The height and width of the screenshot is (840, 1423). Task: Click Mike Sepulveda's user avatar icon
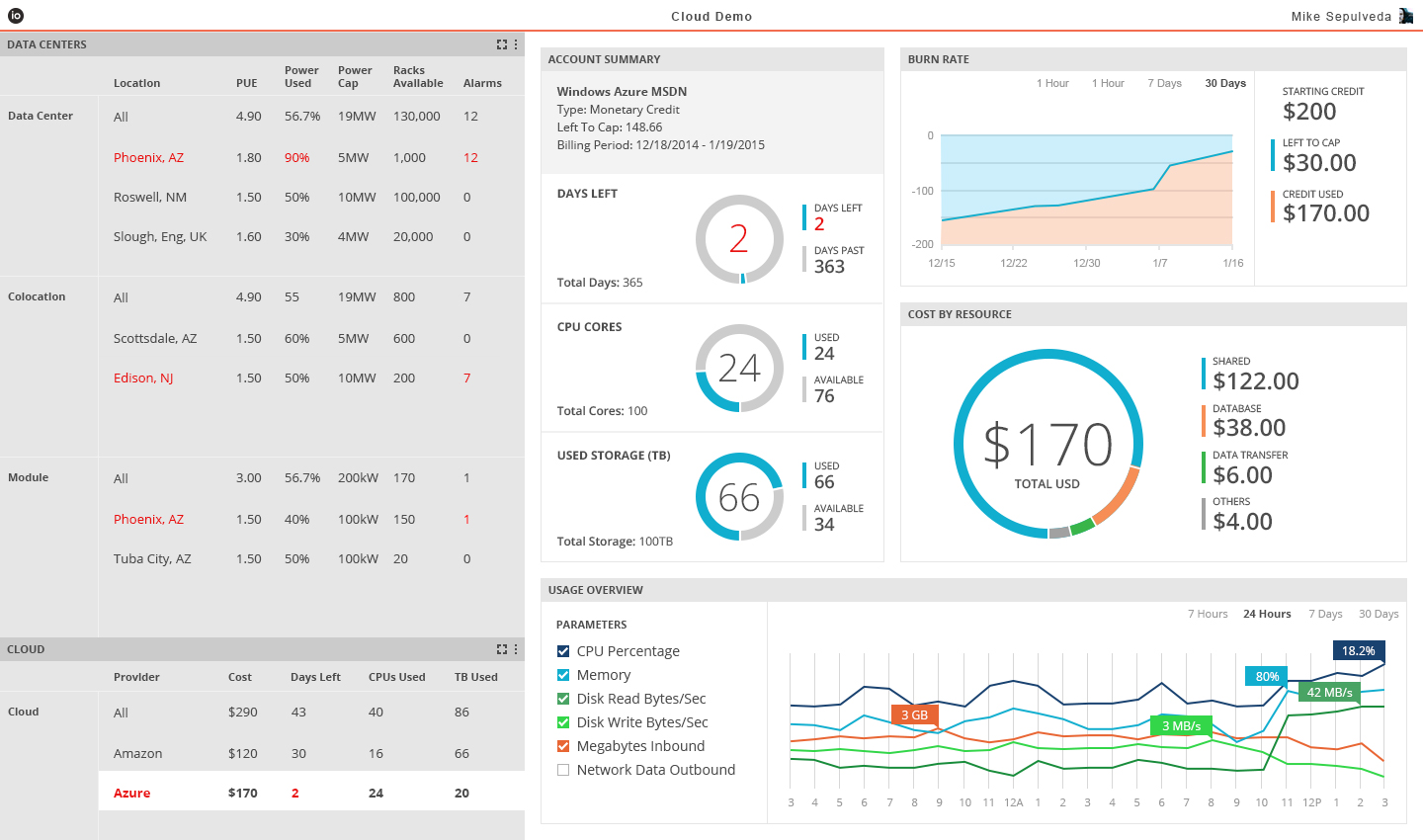(1406, 16)
